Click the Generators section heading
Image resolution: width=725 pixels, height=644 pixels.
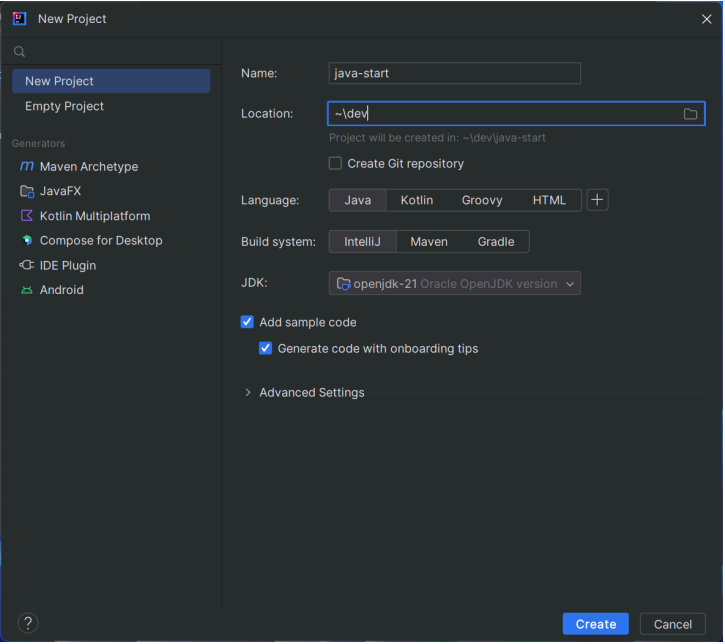pos(38,143)
